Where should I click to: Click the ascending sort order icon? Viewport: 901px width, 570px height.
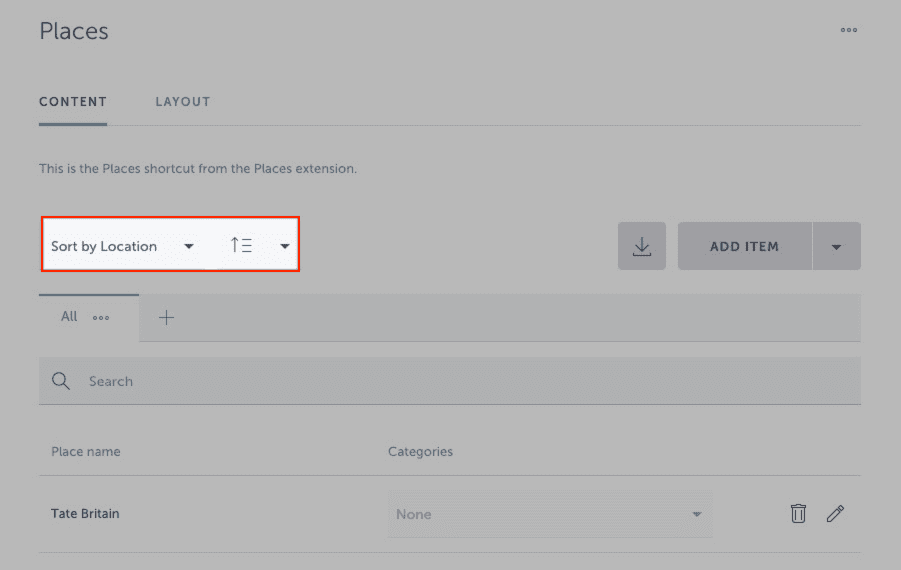pos(241,246)
